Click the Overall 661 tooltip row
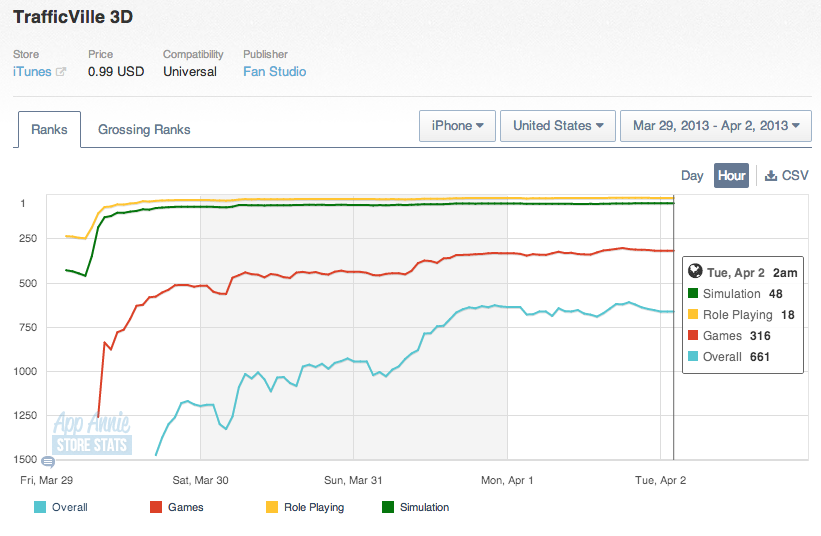 pyautogui.click(x=728, y=357)
